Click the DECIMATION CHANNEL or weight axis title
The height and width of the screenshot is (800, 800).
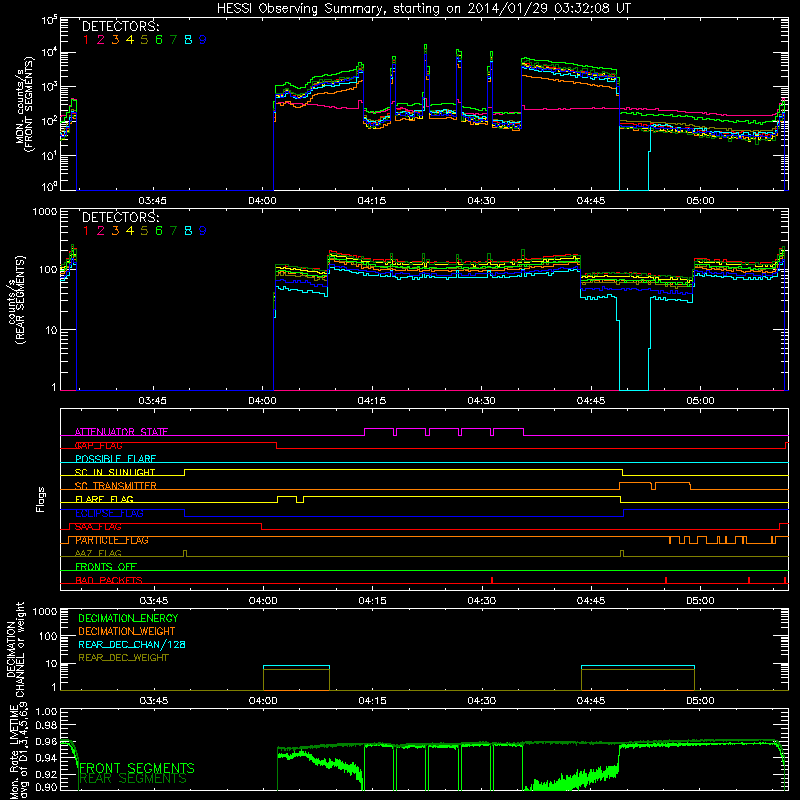pyautogui.click(x=15, y=649)
